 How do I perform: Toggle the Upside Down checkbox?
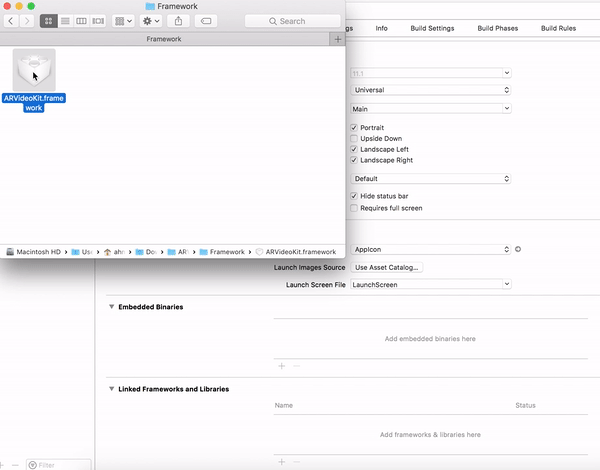[x=354, y=138]
